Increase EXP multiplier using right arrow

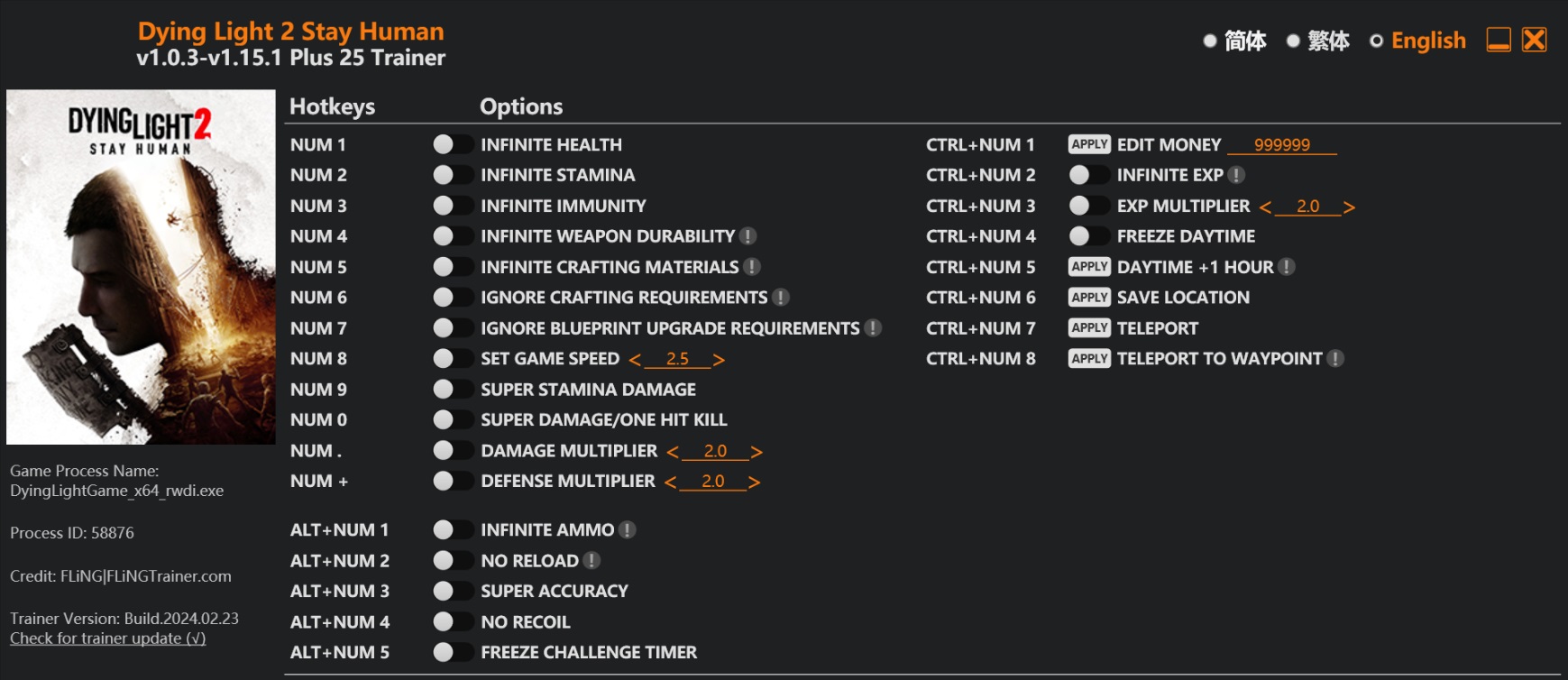point(1349,207)
